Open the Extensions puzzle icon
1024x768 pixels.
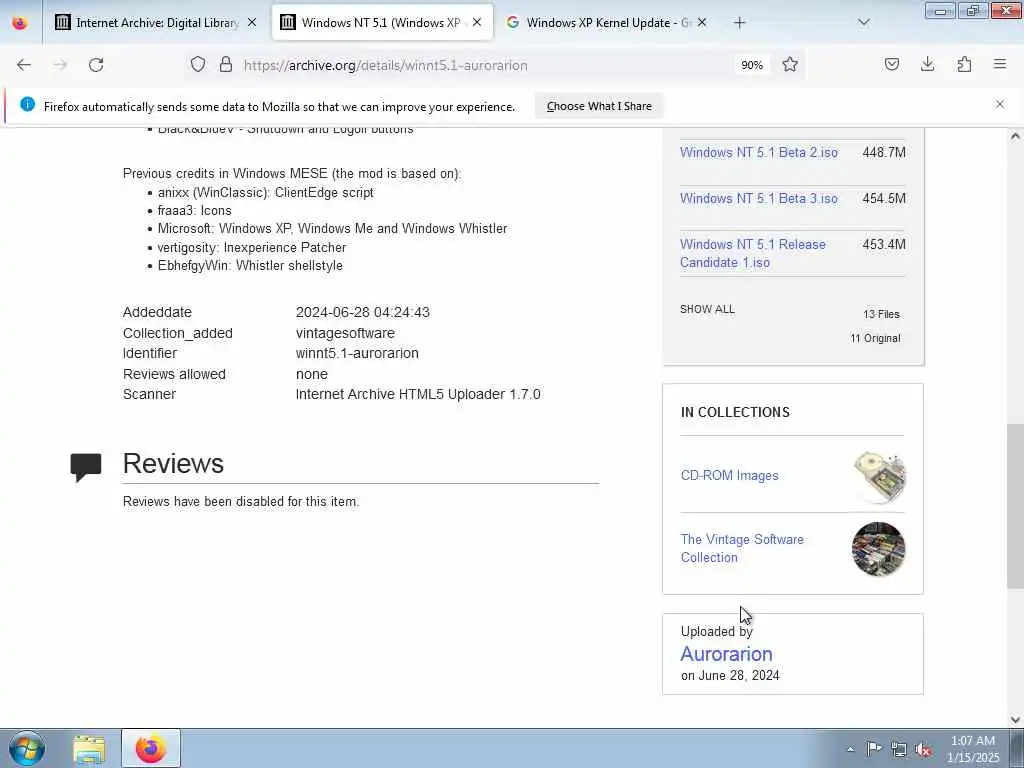tap(964, 64)
